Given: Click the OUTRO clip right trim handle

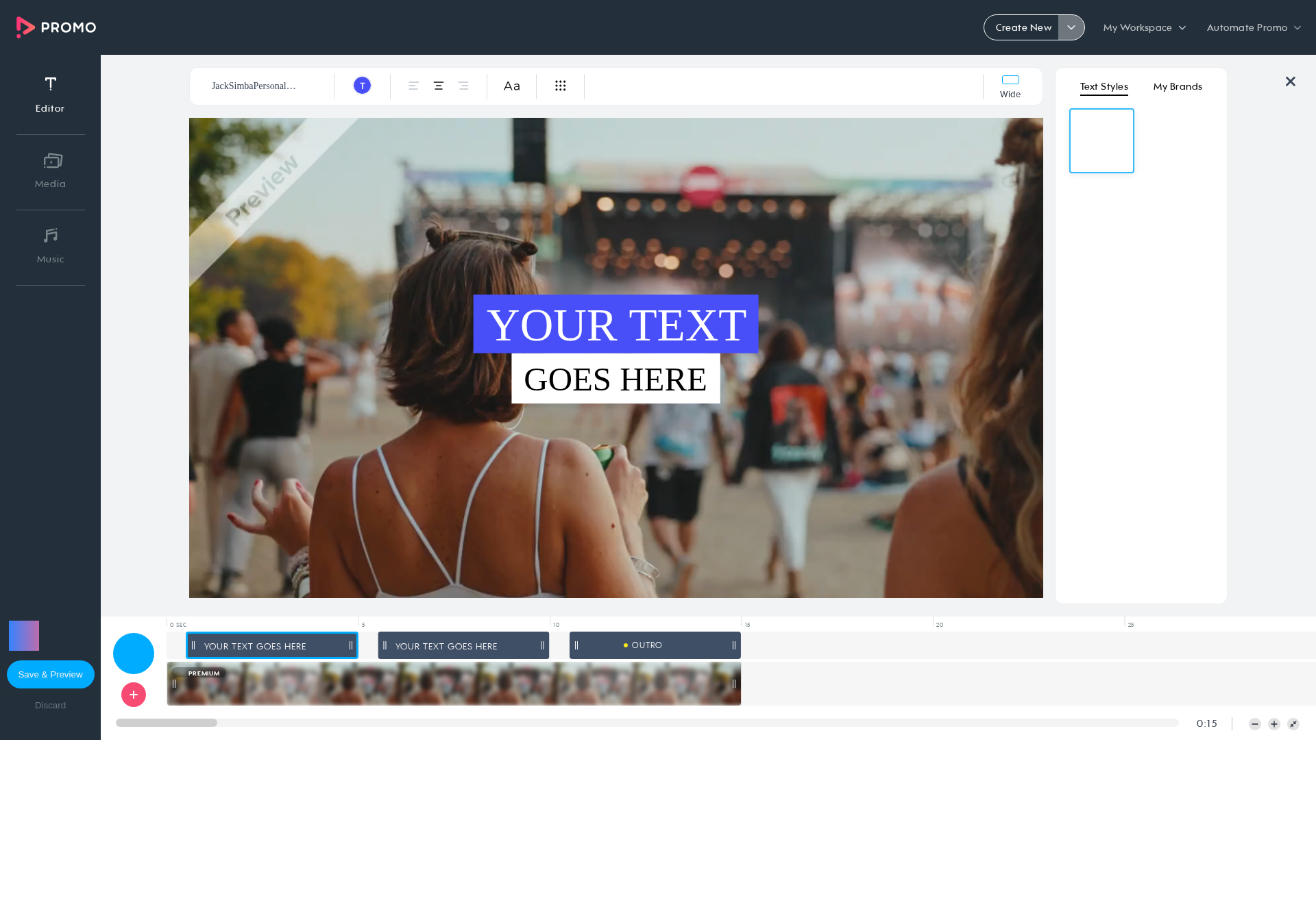Looking at the screenshot, I should tap(734, 645).
